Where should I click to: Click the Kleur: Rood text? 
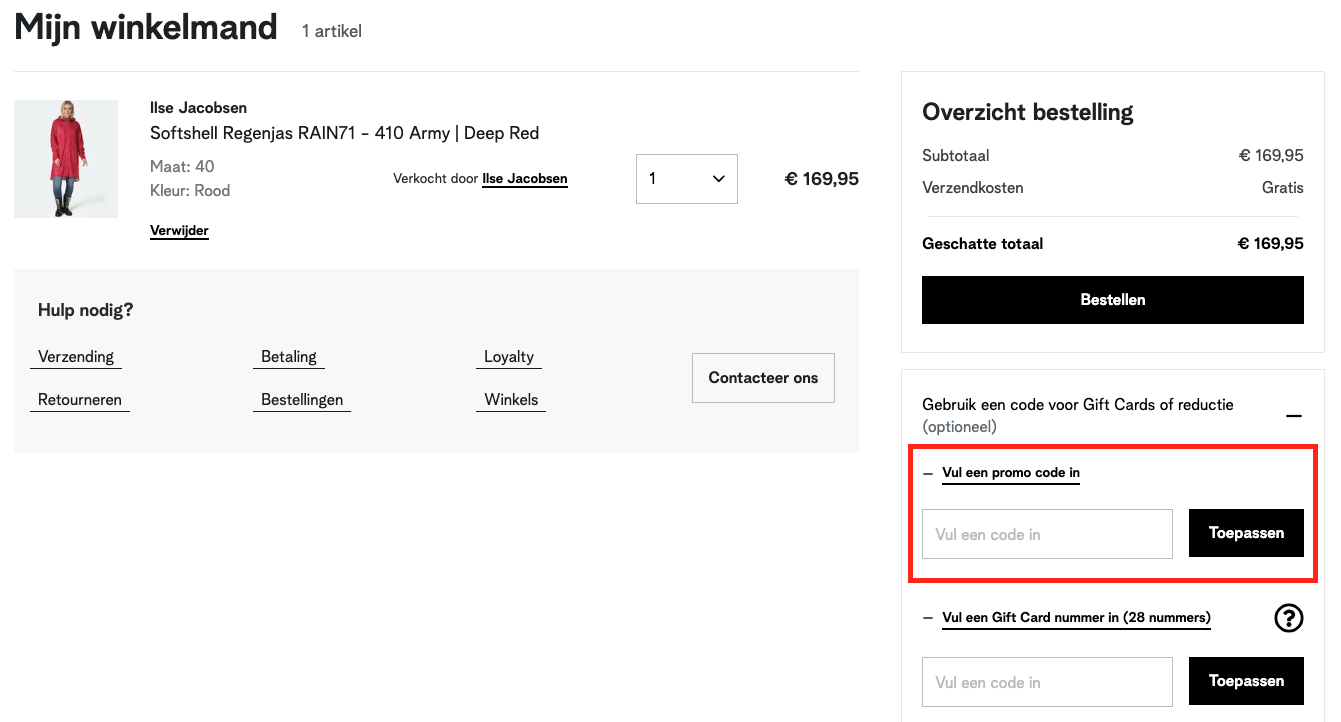pyautogui.click(x=190, y=191)
